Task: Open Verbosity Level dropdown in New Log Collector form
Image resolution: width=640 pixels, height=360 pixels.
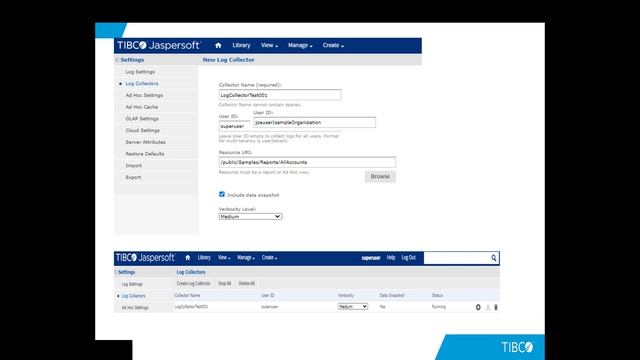Action: coord(250,217)
